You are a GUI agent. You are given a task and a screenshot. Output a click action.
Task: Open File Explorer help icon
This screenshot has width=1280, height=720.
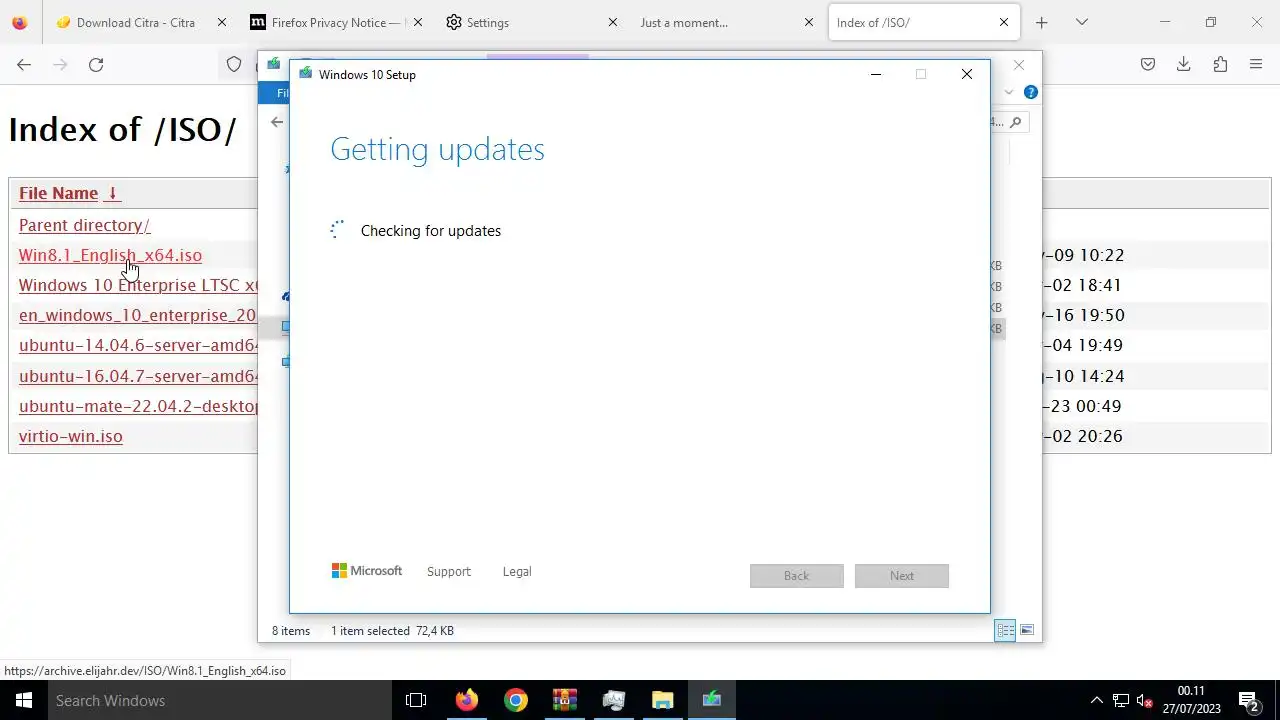click(1031, 92)
